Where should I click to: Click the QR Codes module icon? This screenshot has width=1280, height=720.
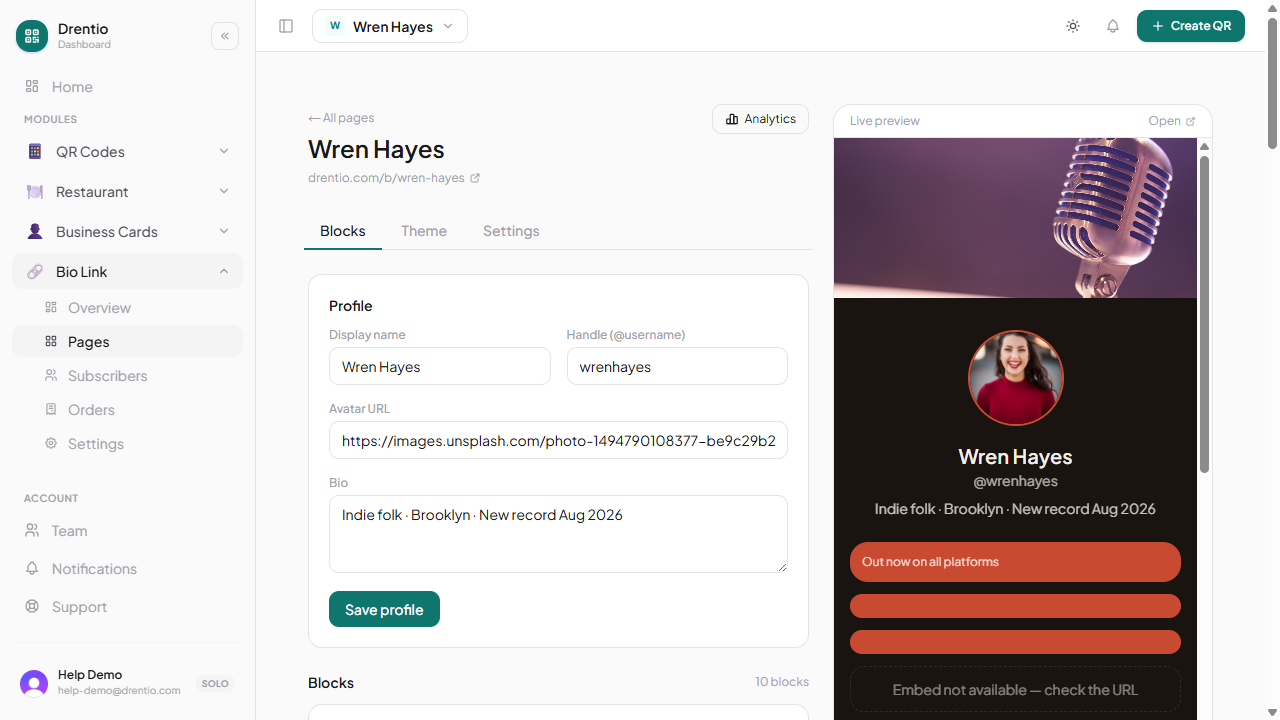35,152
